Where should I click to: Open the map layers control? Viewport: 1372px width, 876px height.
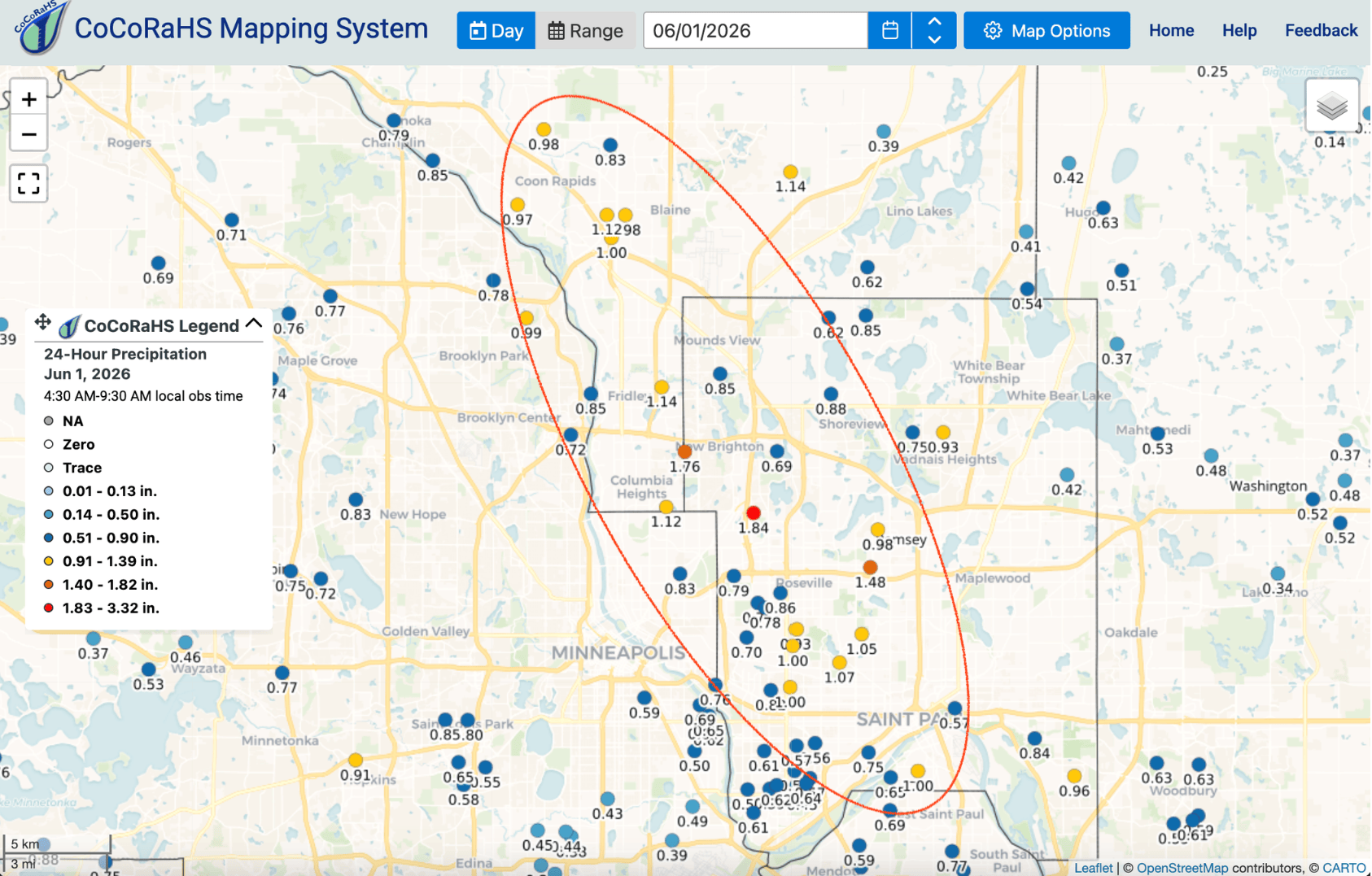click(x=1331, y=106)
